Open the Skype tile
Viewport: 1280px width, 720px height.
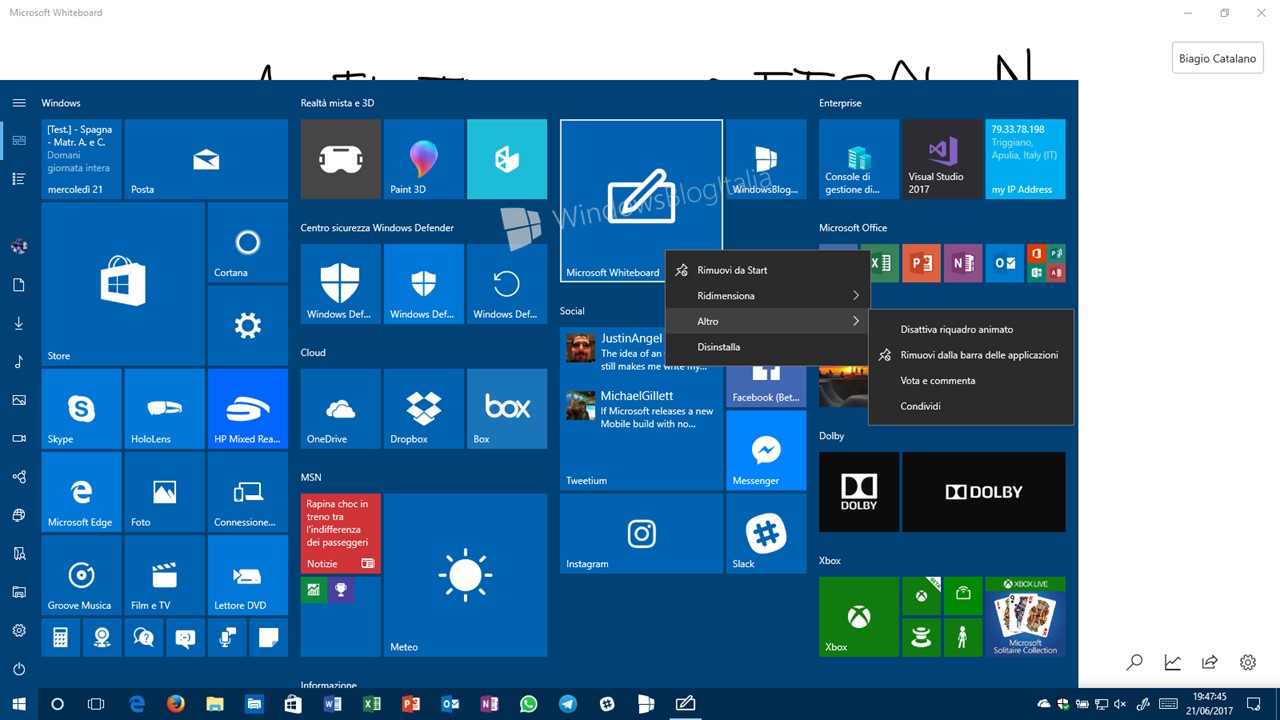(81, 408)
